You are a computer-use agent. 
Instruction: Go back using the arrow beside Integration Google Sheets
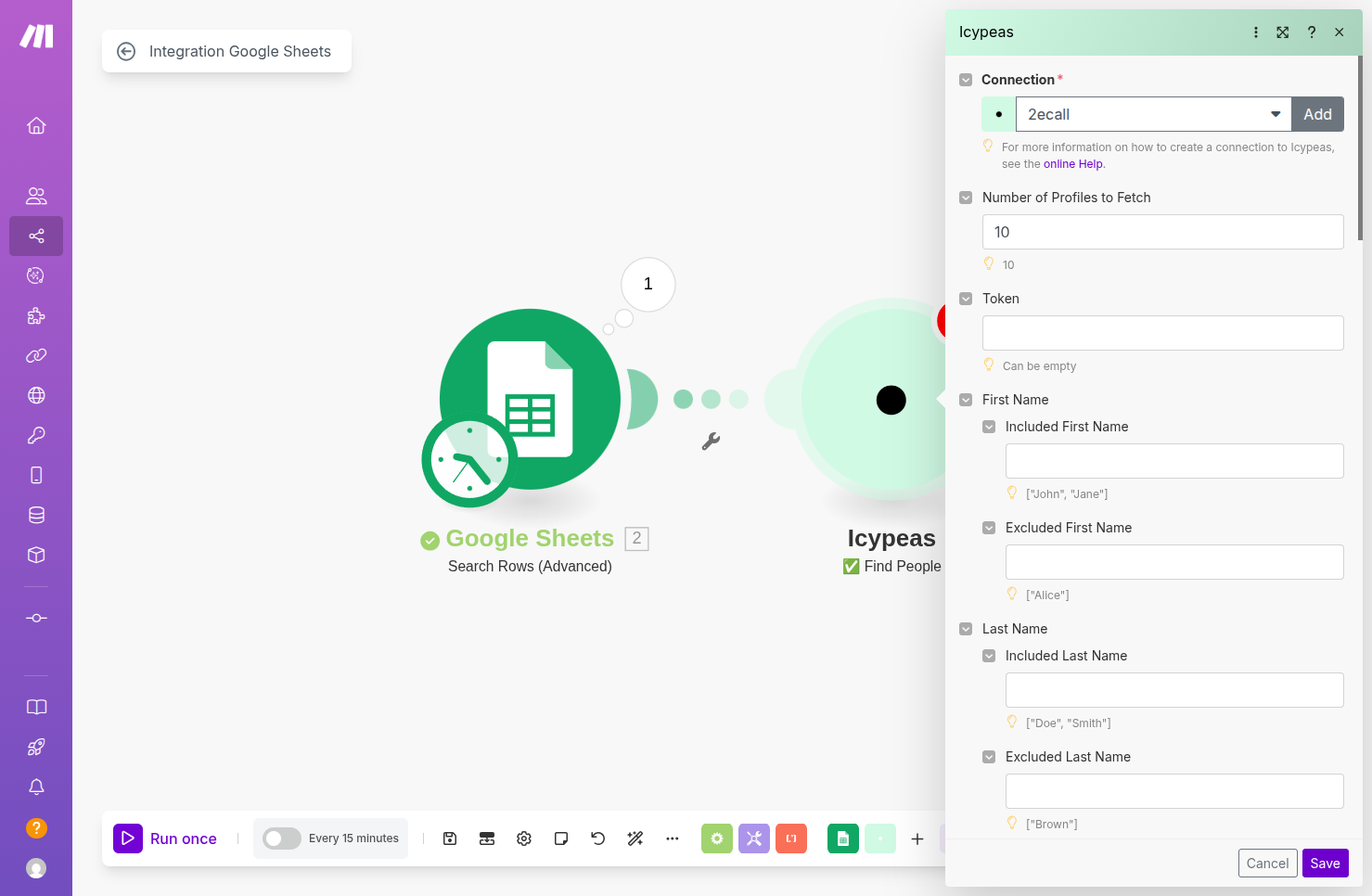(126, 51)
